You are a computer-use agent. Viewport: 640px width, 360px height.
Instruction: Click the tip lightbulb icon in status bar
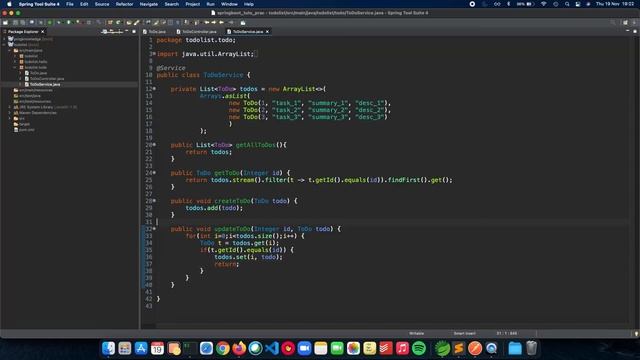click(636, 333)
